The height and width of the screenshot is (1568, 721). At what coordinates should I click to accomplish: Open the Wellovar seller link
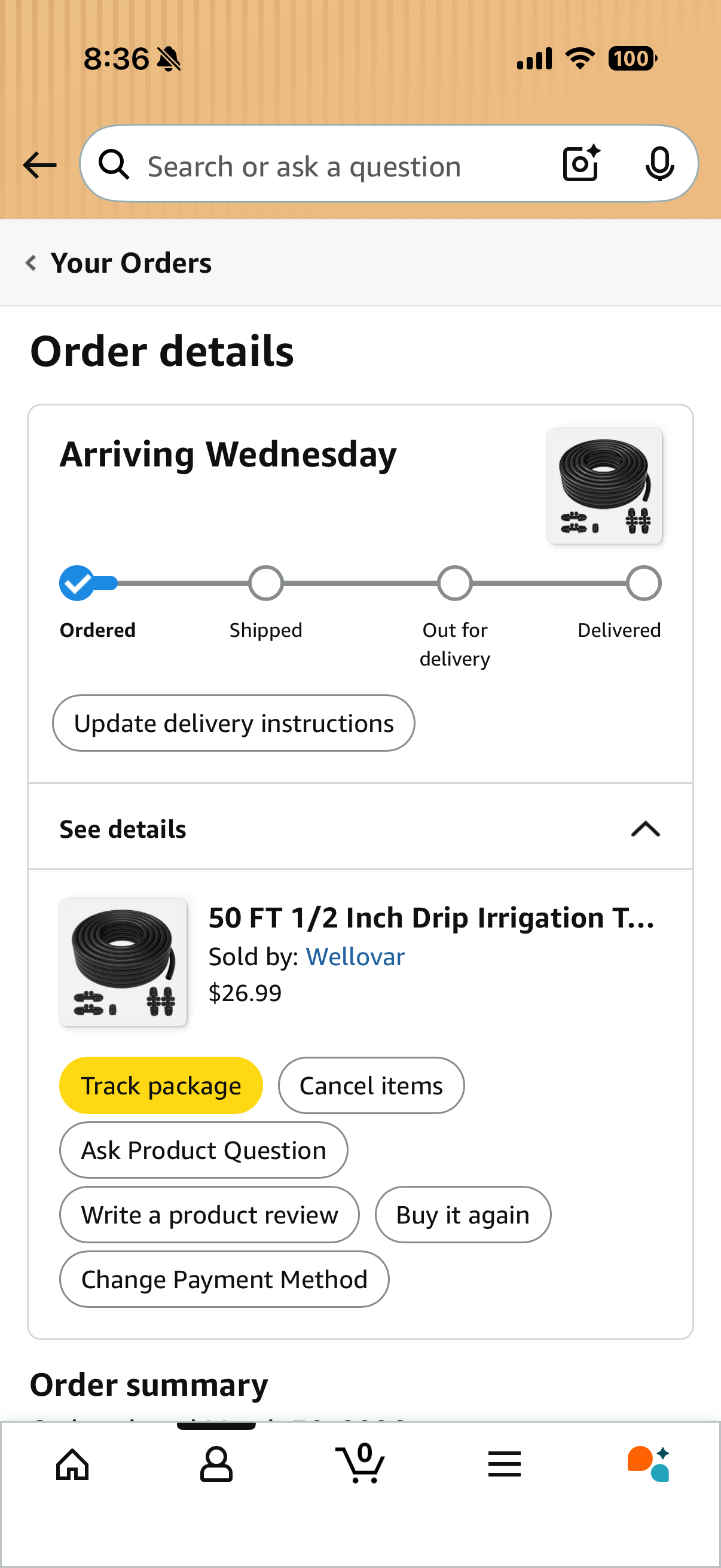[x=355, y=957]
